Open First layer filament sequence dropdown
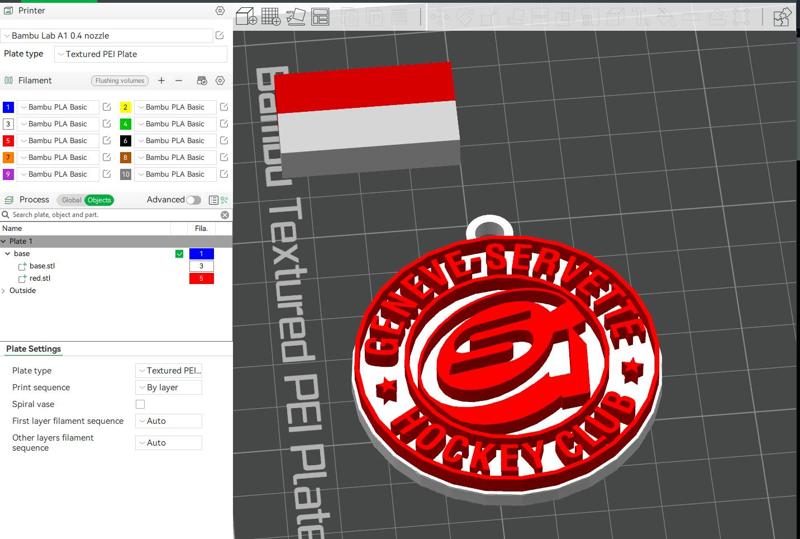The height and width of the screenshot is (539, 800). (x=169, y=421)
